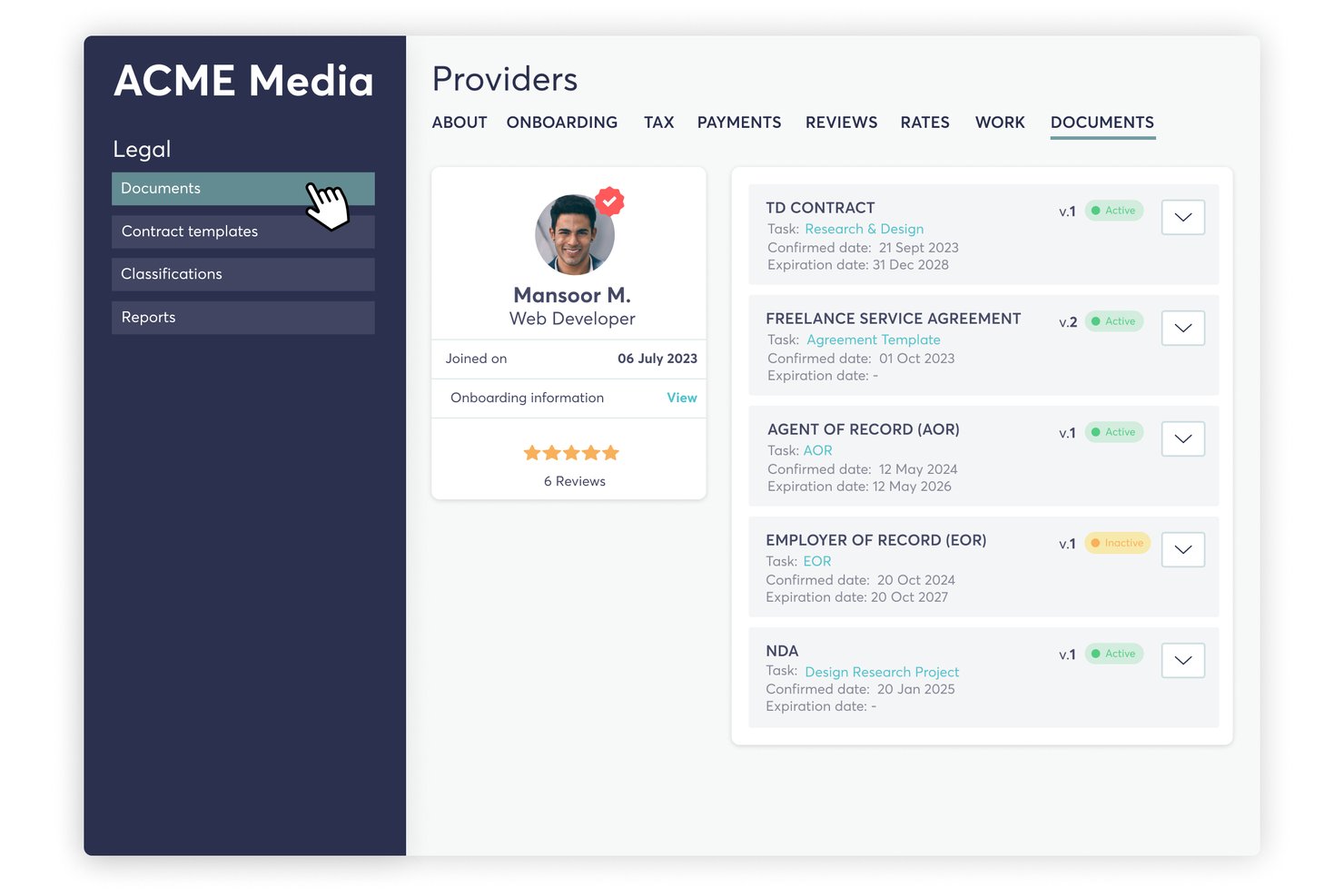Expand the TD Contract document
The height and width of the screenshot is (896, 1344).
click(1183, 217)
